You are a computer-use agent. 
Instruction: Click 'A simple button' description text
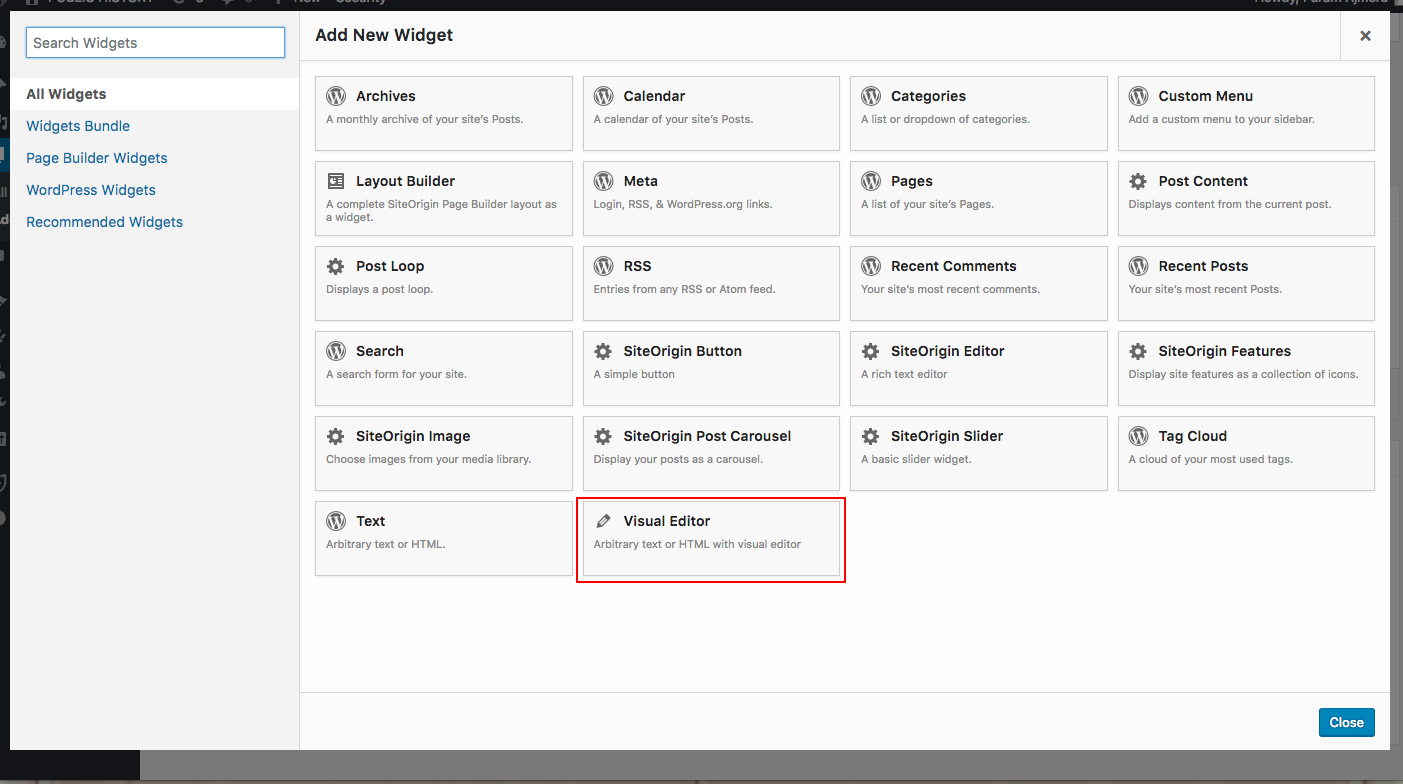(634, 374)
